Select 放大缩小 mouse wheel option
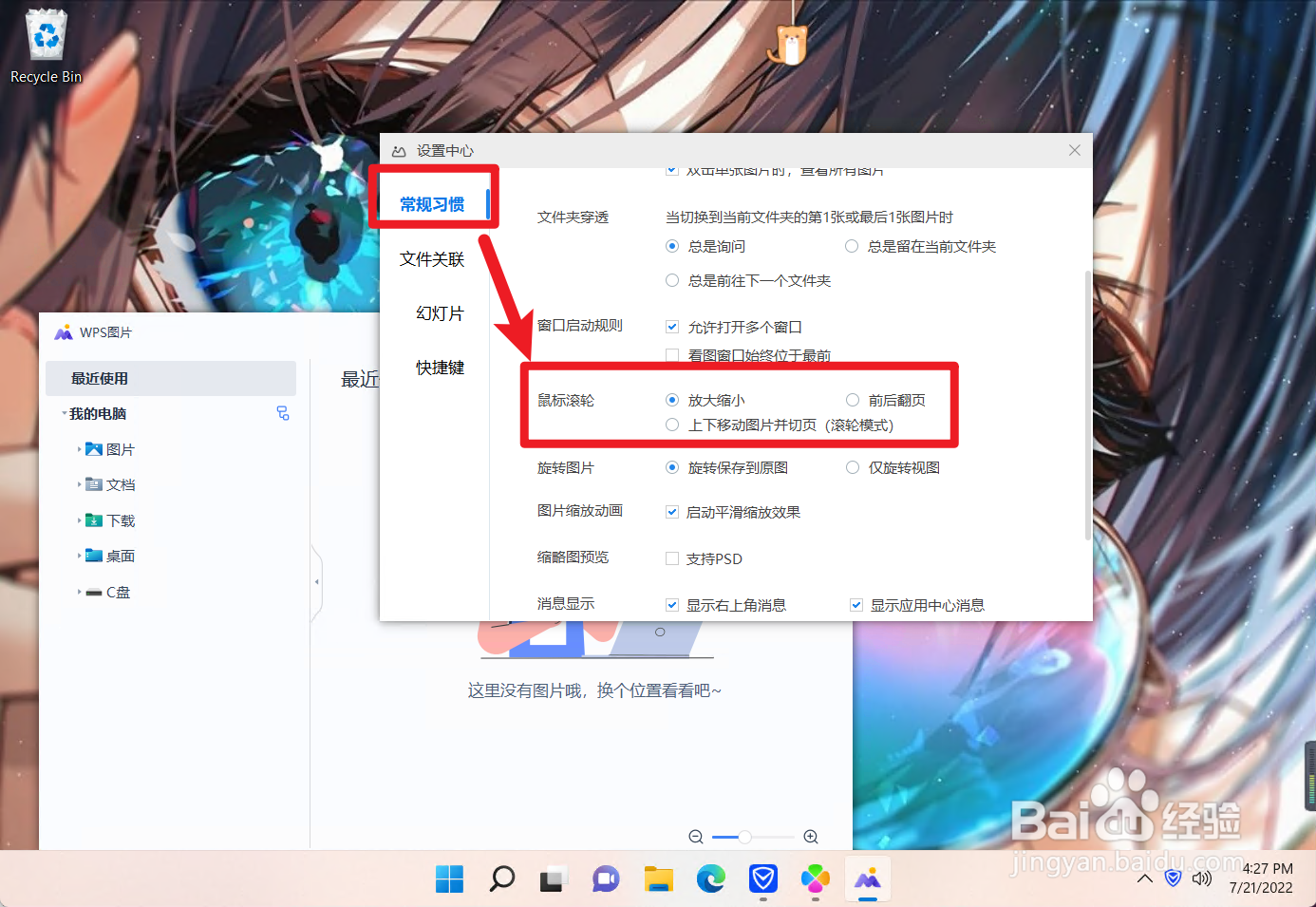Viewport: 1316px width, 907px height. [672, 400]
